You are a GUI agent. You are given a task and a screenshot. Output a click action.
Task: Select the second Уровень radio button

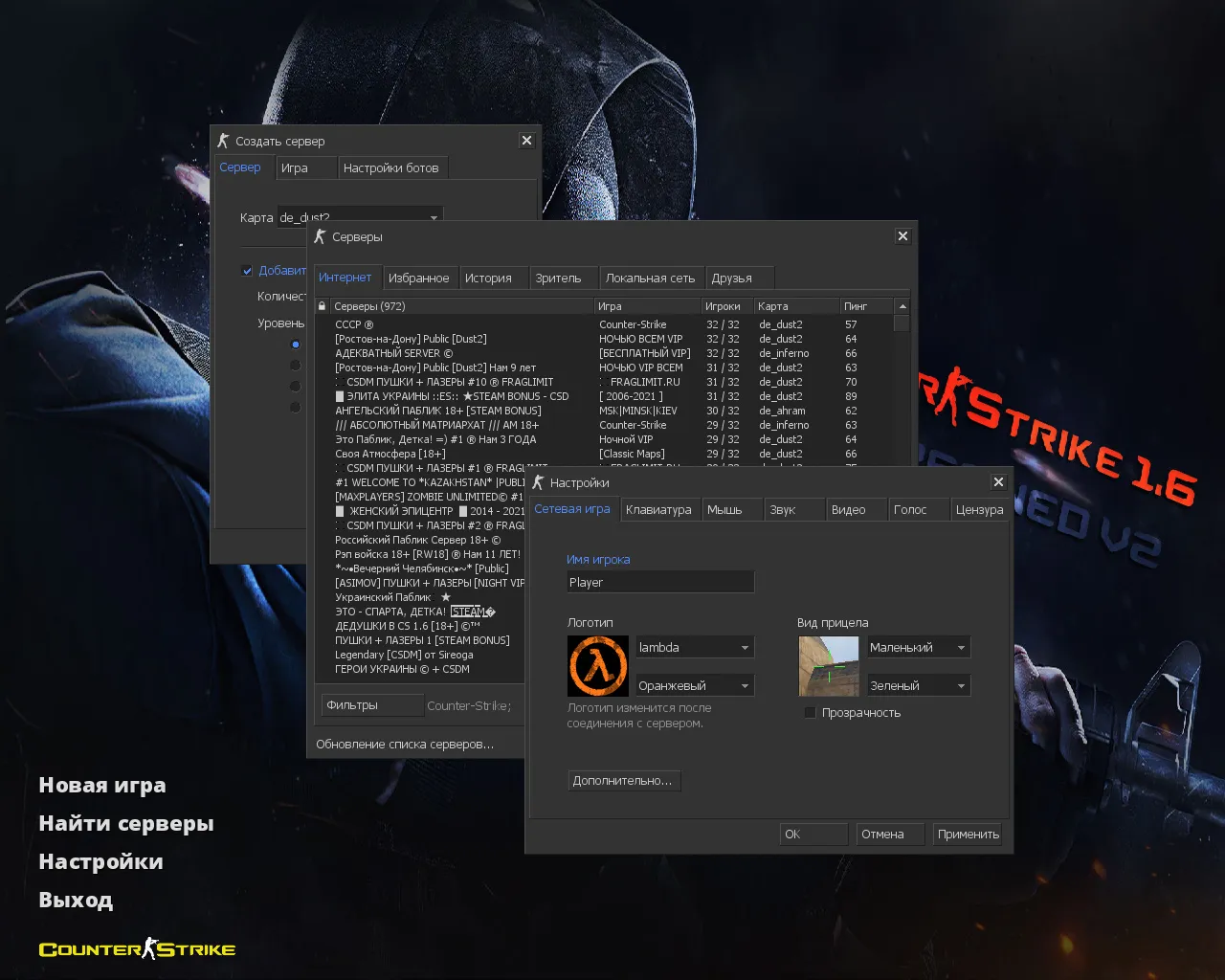tap(295, 365)
